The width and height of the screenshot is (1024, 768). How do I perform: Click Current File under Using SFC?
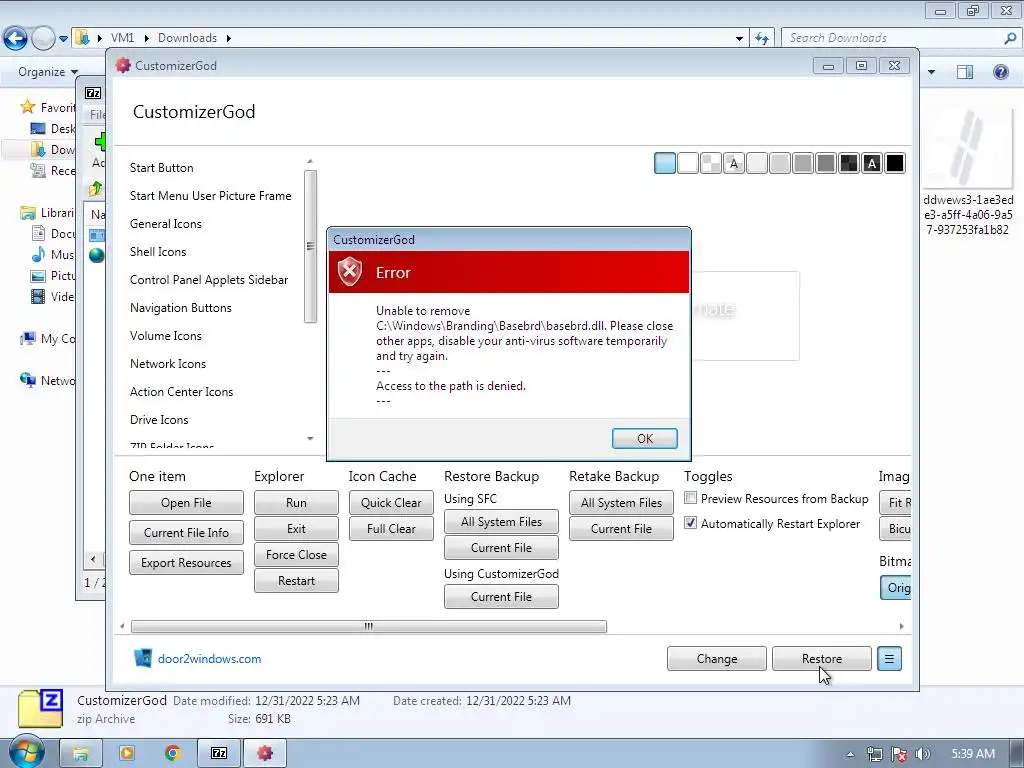pos(501,548)
